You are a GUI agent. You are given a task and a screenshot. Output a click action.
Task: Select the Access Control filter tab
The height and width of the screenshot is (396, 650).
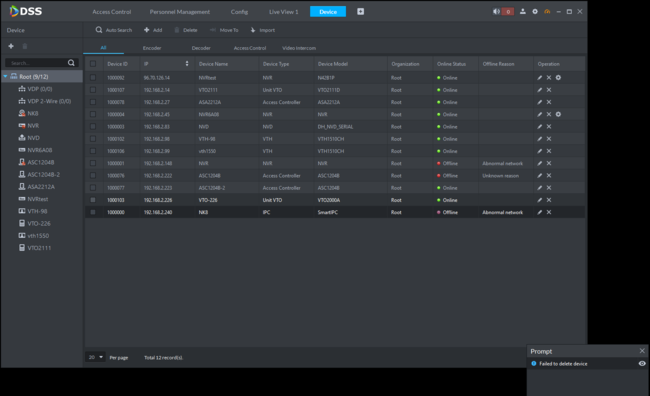[250, 48]
